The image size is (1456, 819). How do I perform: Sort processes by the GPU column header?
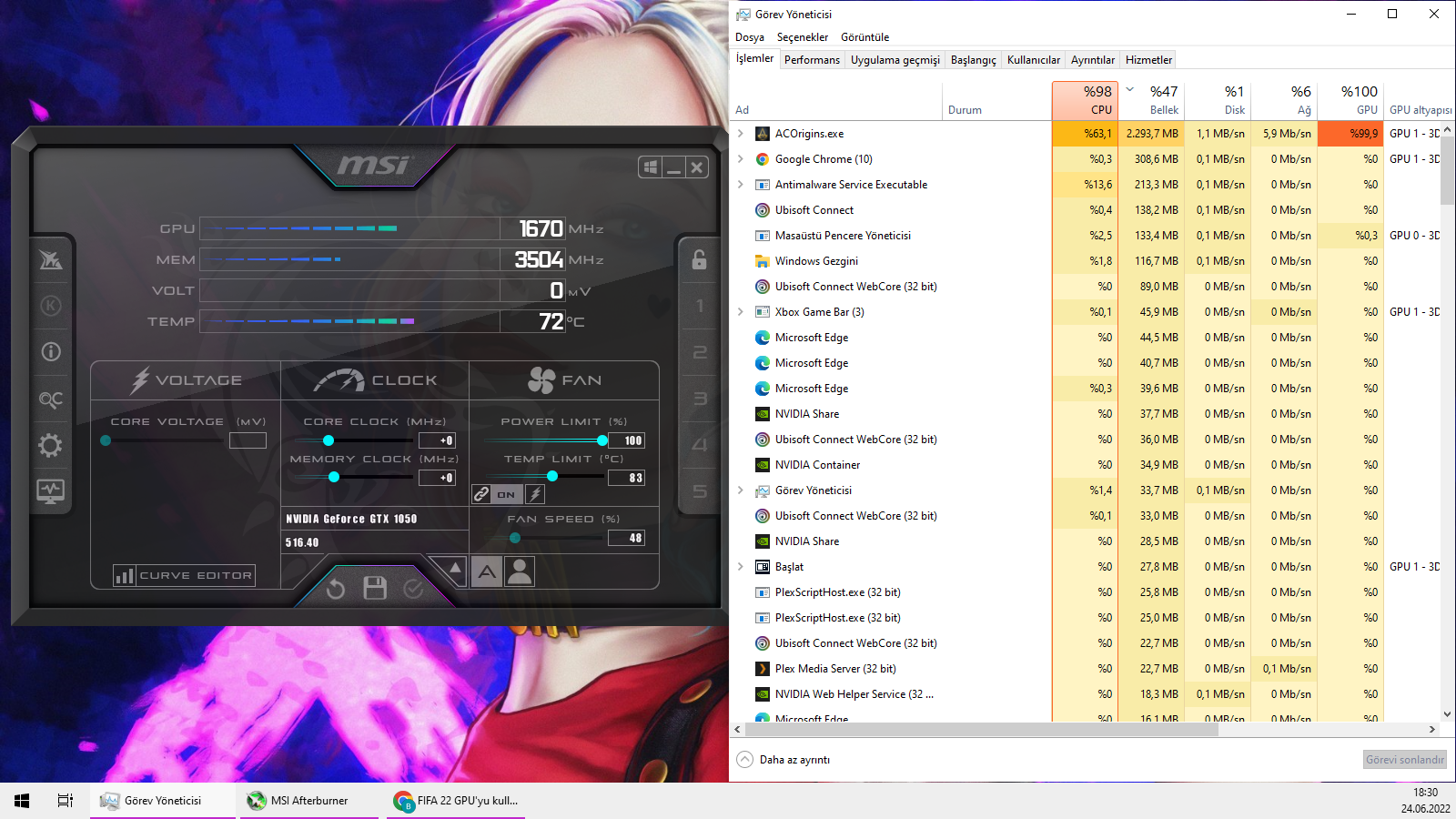pyautogui.click(x=1350, y=101)
